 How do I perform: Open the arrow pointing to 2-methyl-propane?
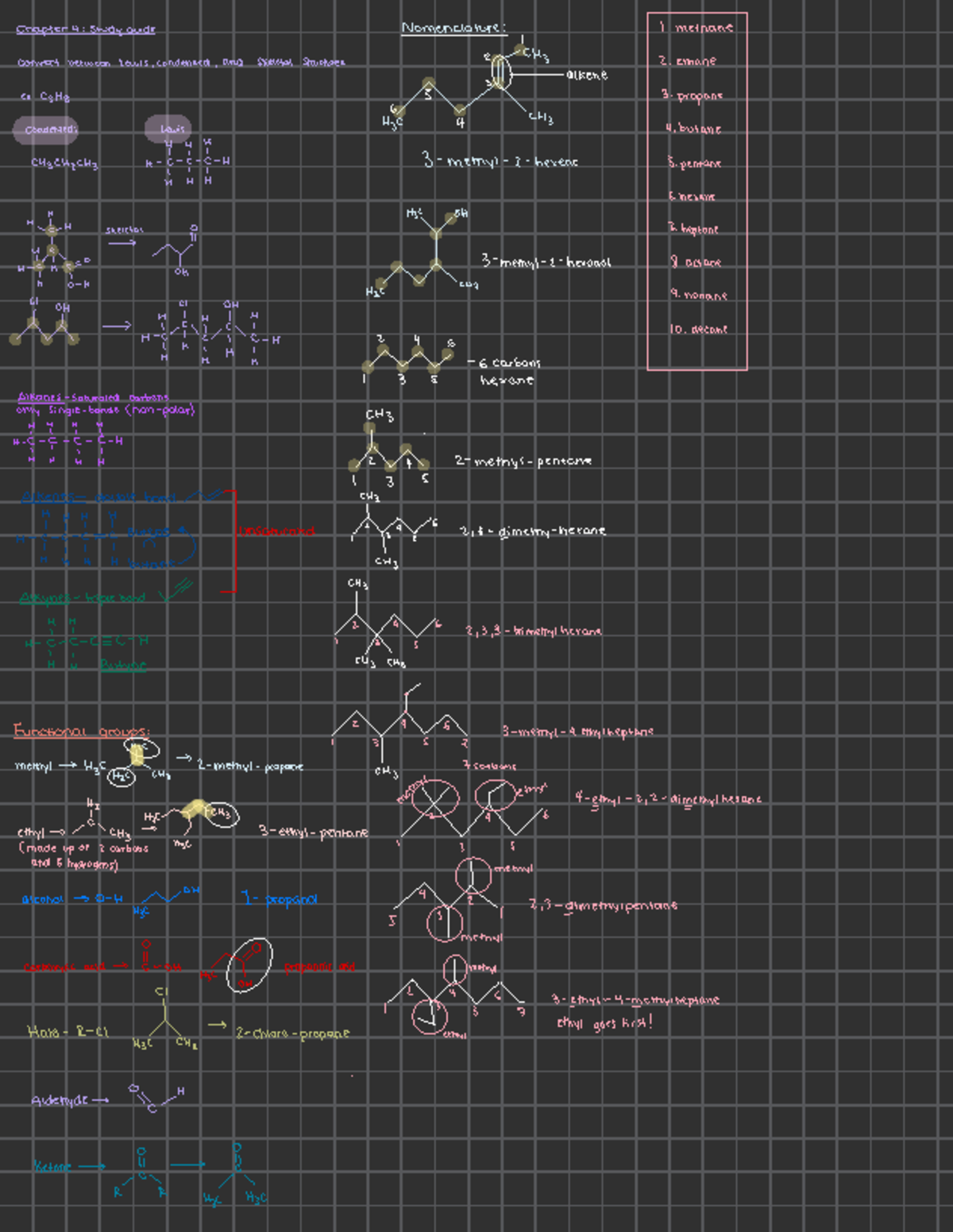point(185,756)
